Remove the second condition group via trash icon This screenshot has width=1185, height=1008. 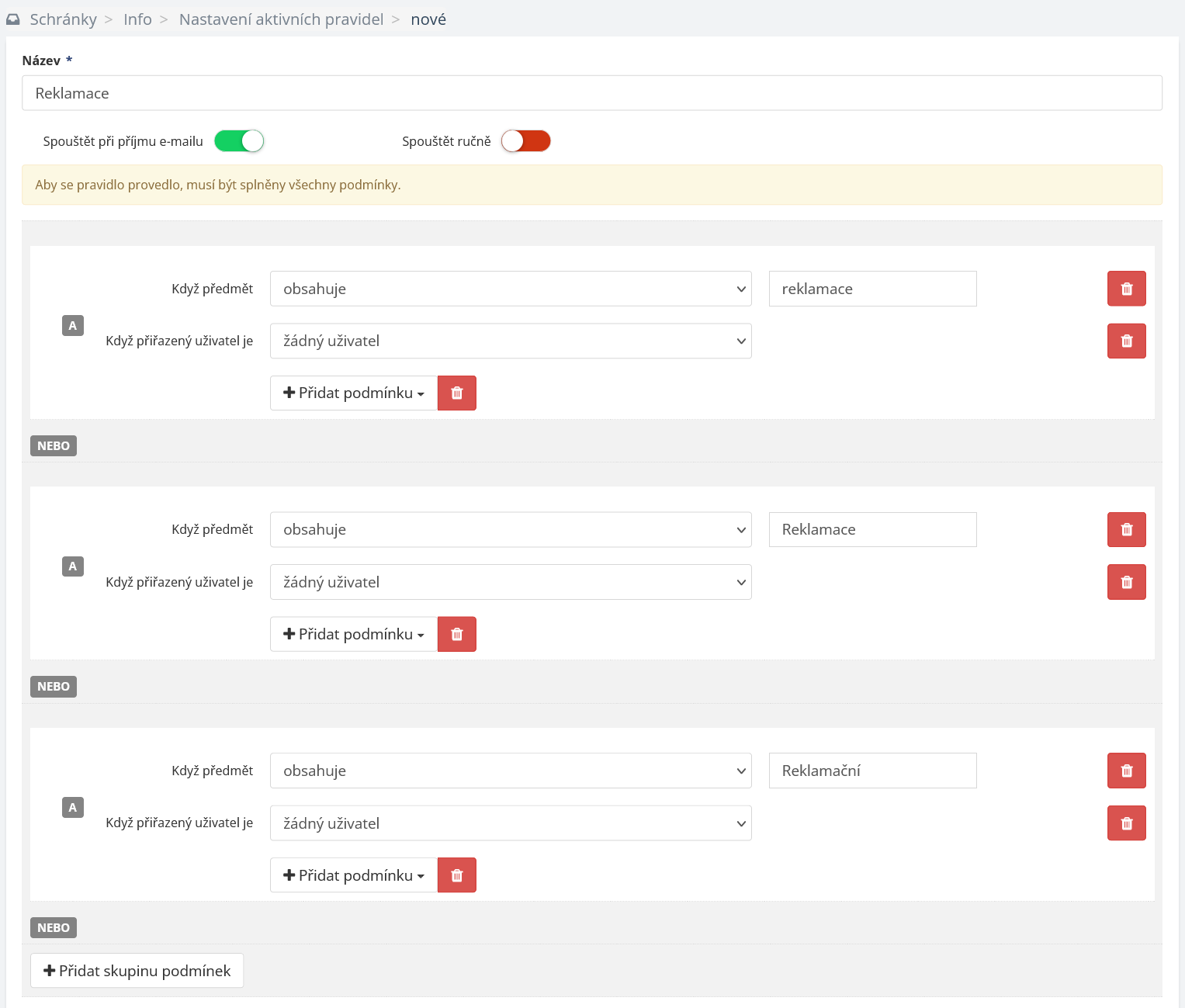(x=456, y=634)
